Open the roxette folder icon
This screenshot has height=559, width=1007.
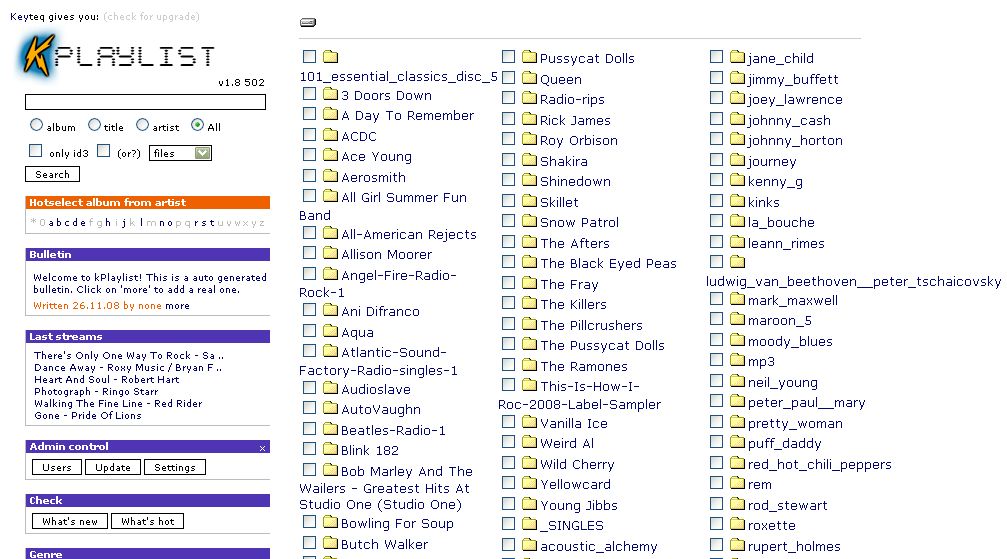click(x=737, y=524)
